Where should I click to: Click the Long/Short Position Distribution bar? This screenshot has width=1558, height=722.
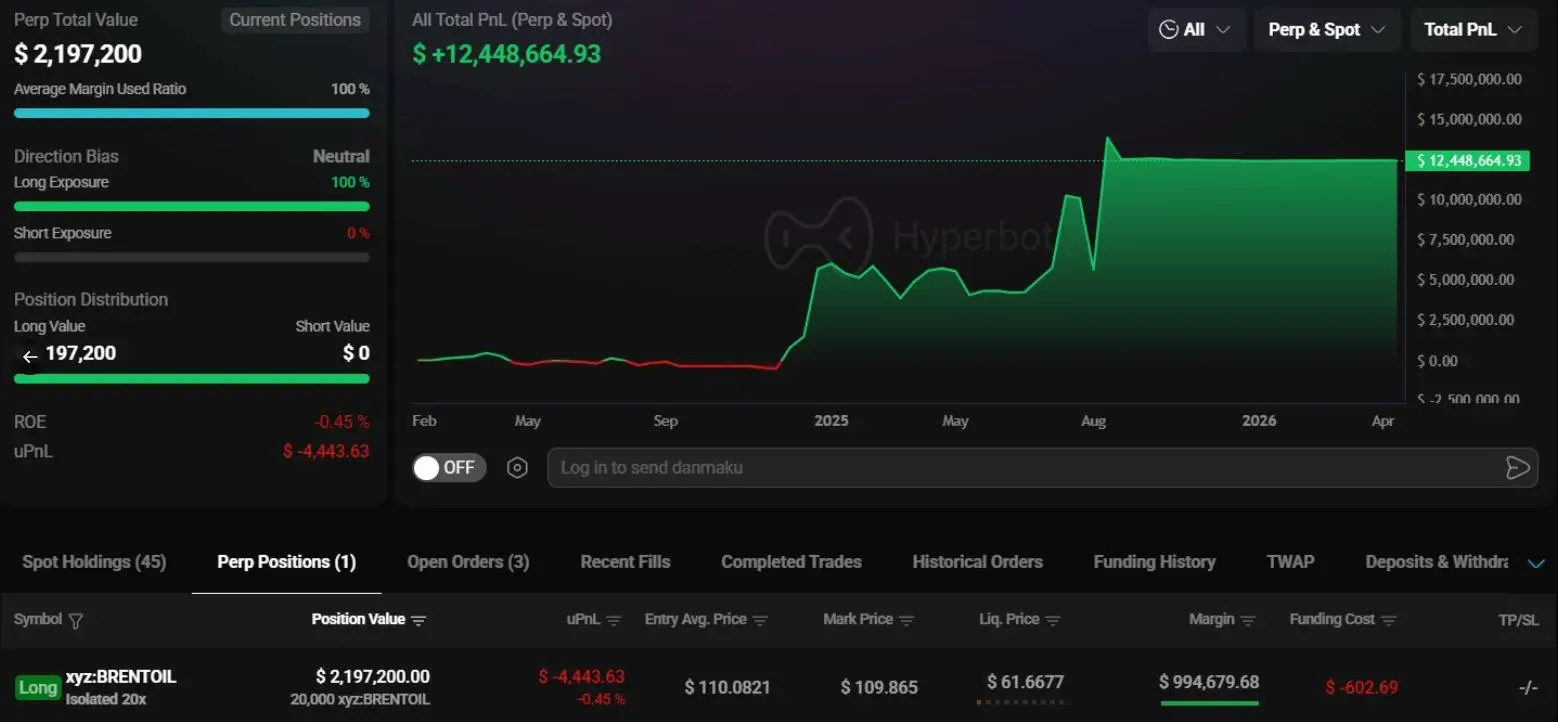pyautogui.click(x=192, y=379)
